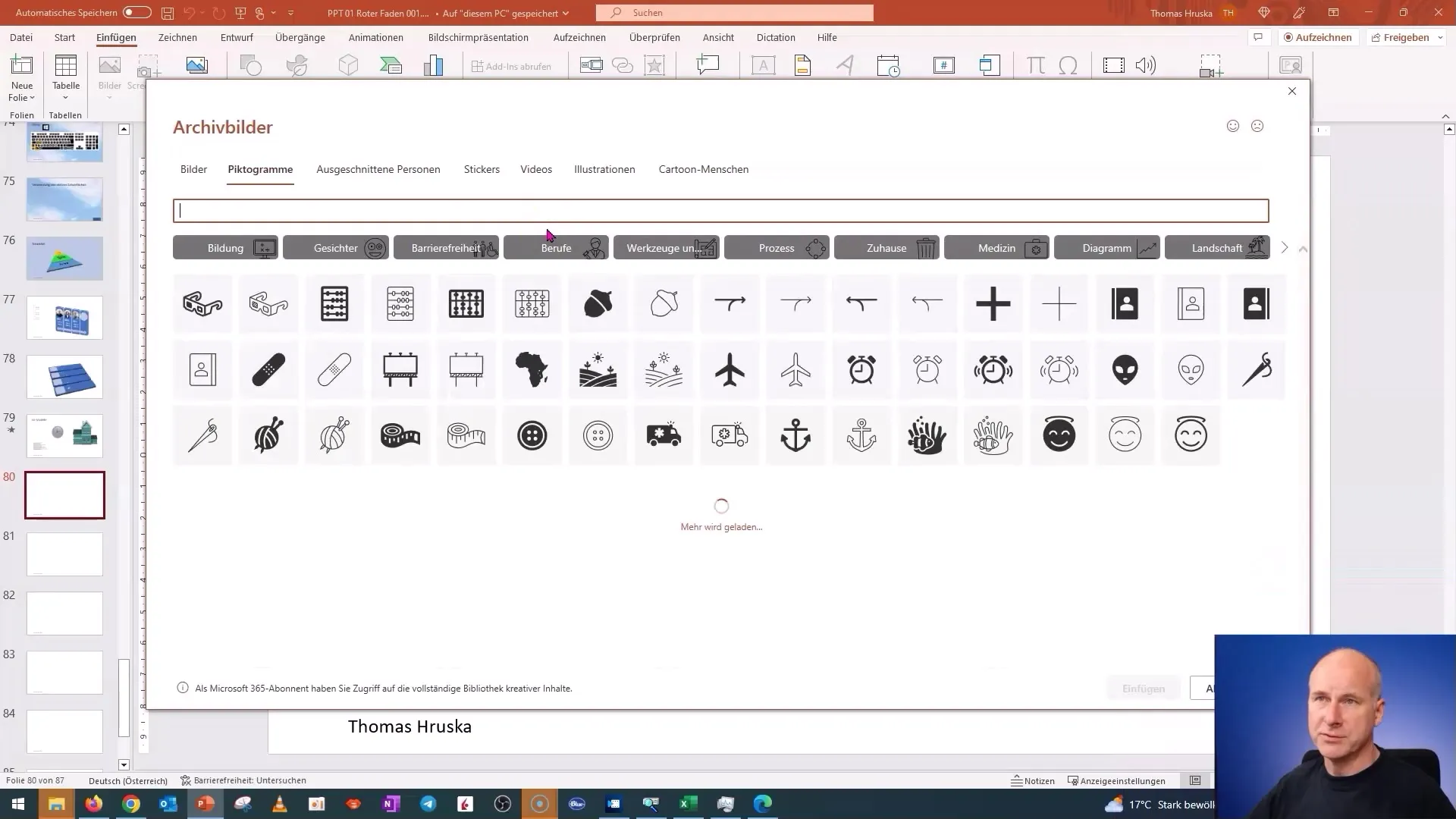Select slide 77 thumbnail
Viewport: 1456px width, 819px height.
click(x=64, y=317)
